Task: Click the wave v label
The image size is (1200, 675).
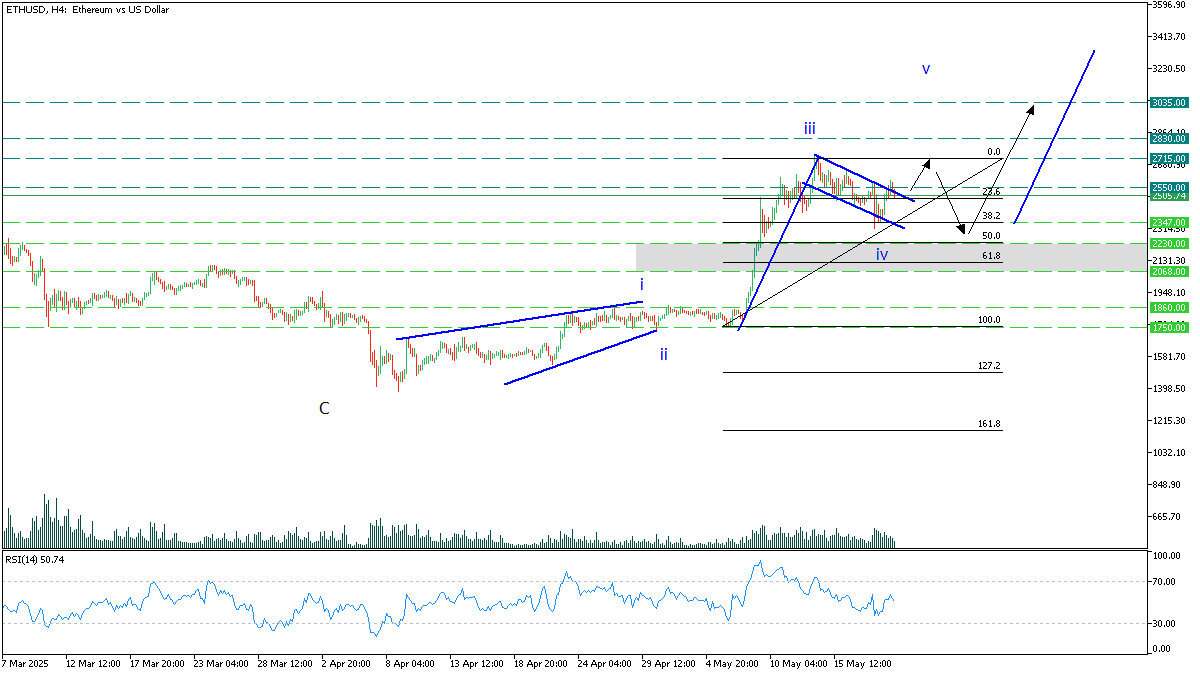Action: (x=926, y=70)
